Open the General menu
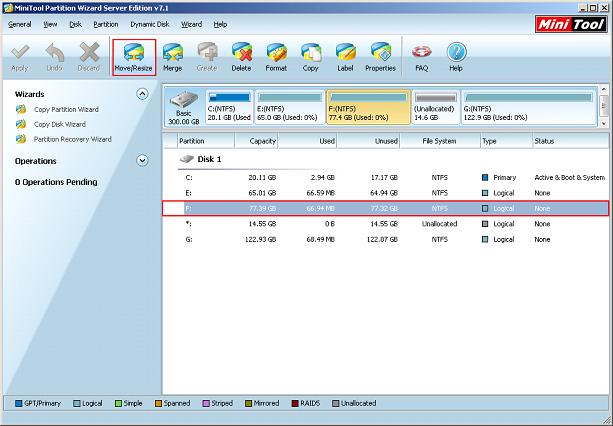The height and width of the screenshot is (426, 613). pyautogui.click(x=20, y=24)
